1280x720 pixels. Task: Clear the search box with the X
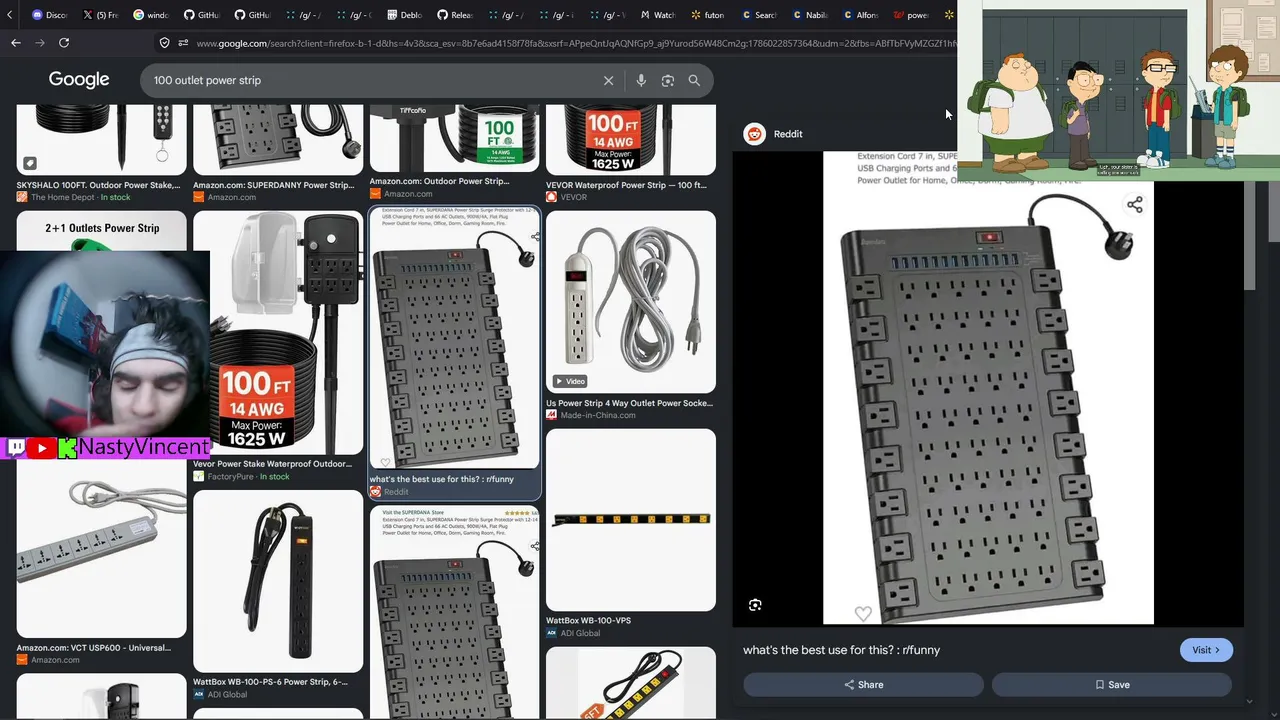tap(608, 81)
